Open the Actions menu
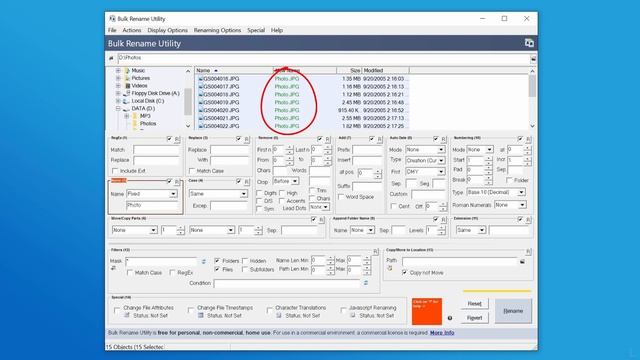This screenshot has width=640, height=360. click(131, 30)
